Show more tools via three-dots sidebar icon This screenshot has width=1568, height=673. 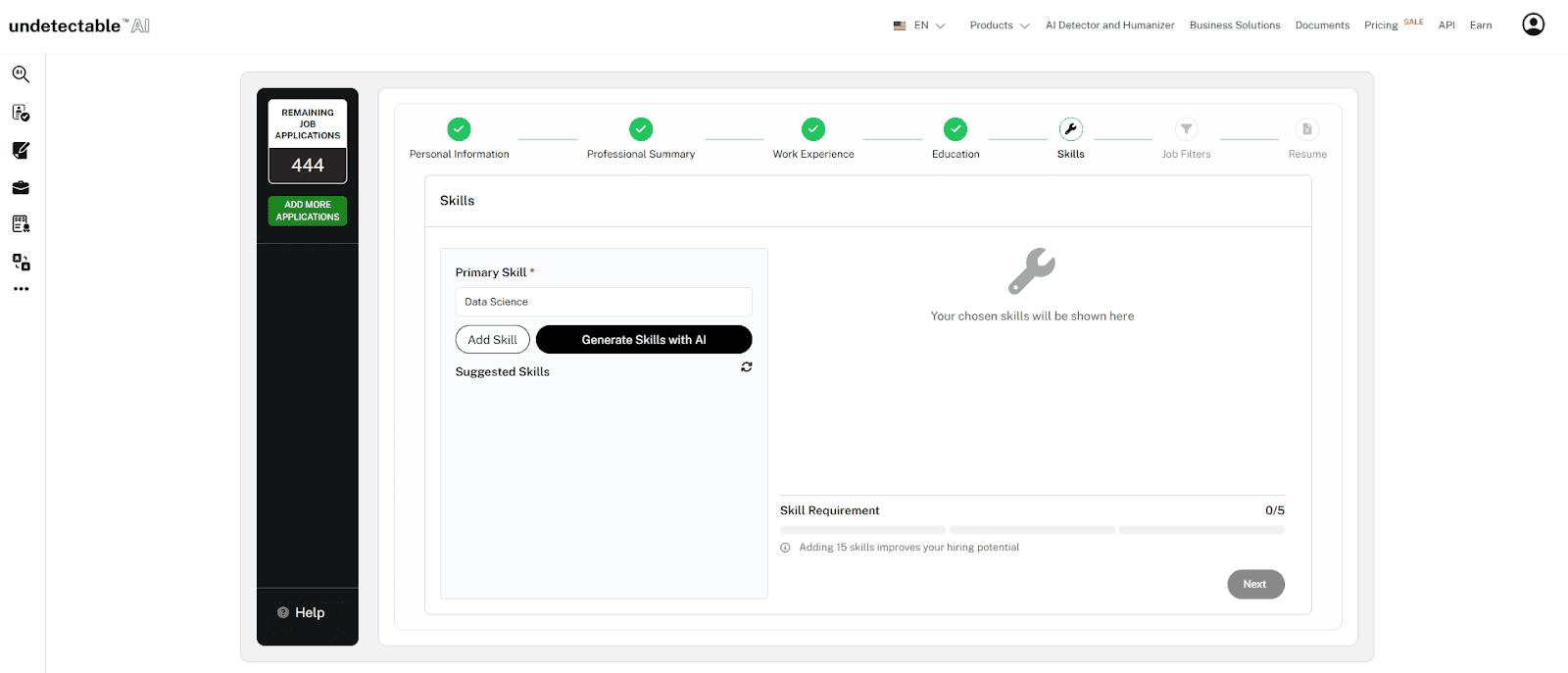(21, 289)
